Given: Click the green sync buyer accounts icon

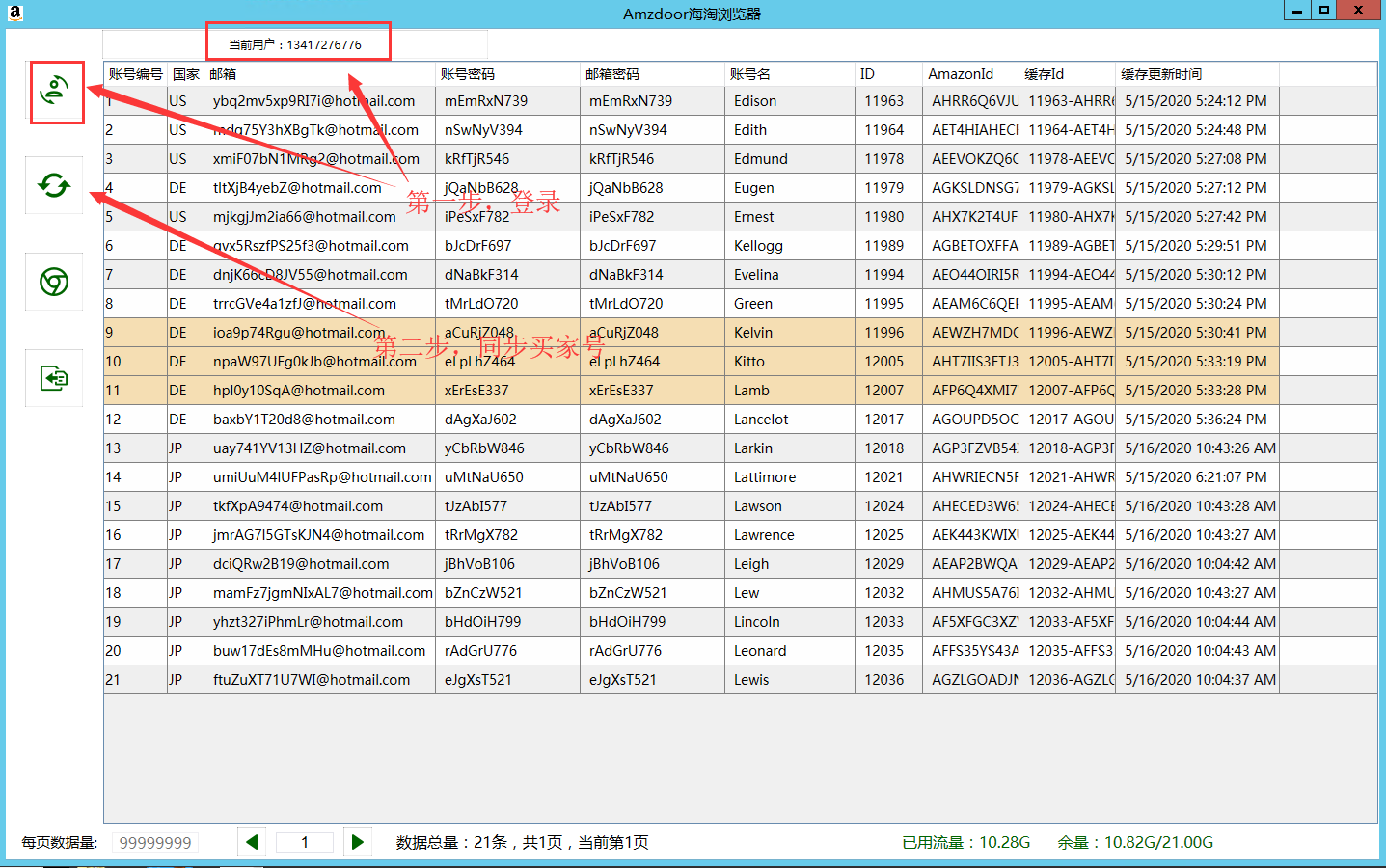Looking at the screenshot, I should pyautogui.click(x=54, y=185).
